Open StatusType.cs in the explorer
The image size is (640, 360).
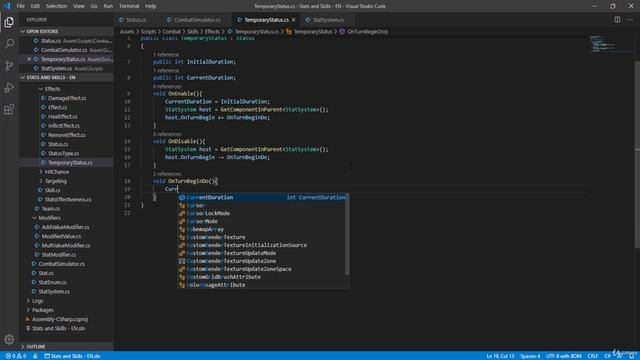coord(63,153)
